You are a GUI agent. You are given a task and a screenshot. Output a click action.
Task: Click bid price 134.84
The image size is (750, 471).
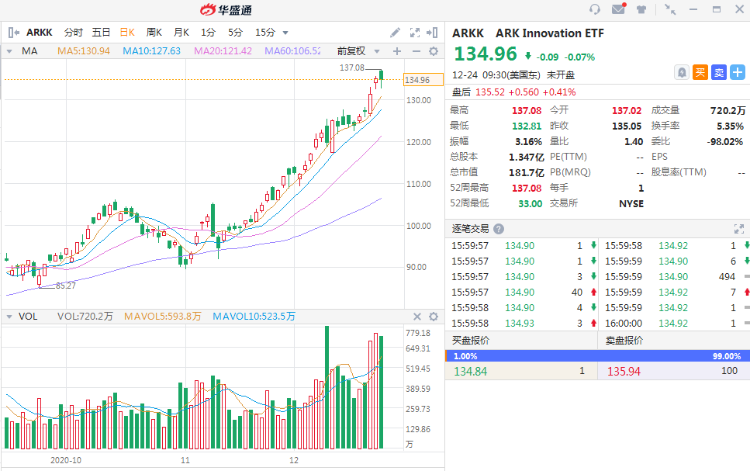pos(470,372)
